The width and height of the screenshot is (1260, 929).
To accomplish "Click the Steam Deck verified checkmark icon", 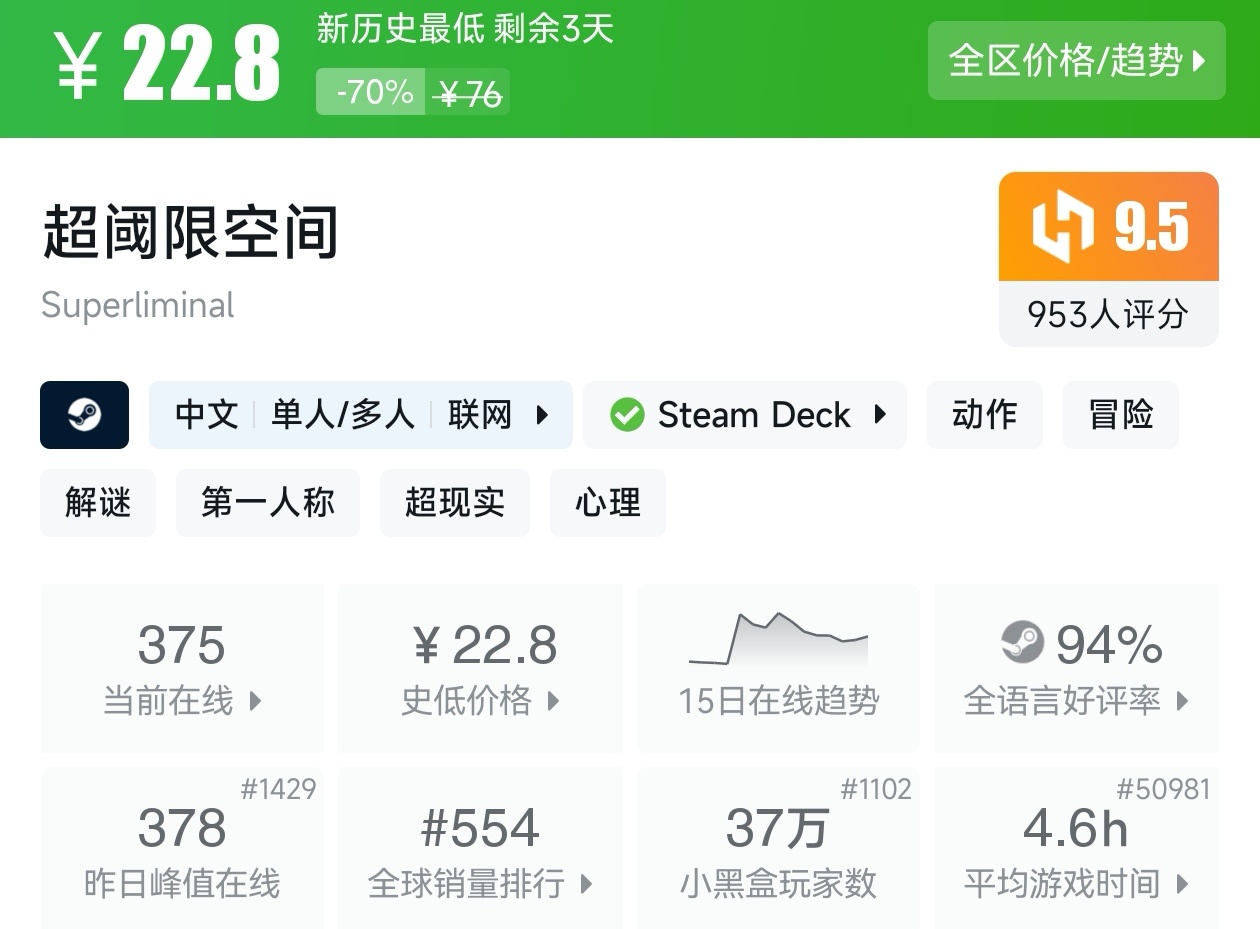I will pyautogui.click(x=627, y=414).
